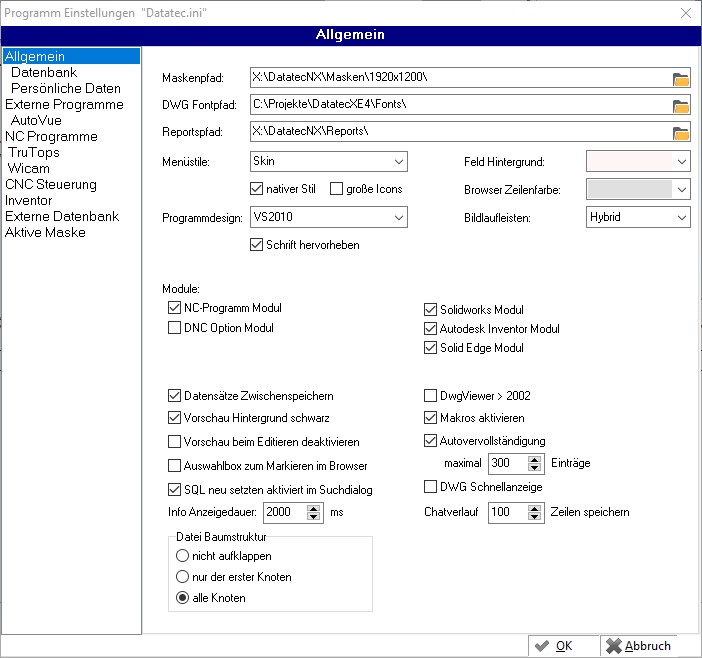Open folder browser for Reportspfad
The width and height of the screenshot is (702, 658).
coord(681,133)
